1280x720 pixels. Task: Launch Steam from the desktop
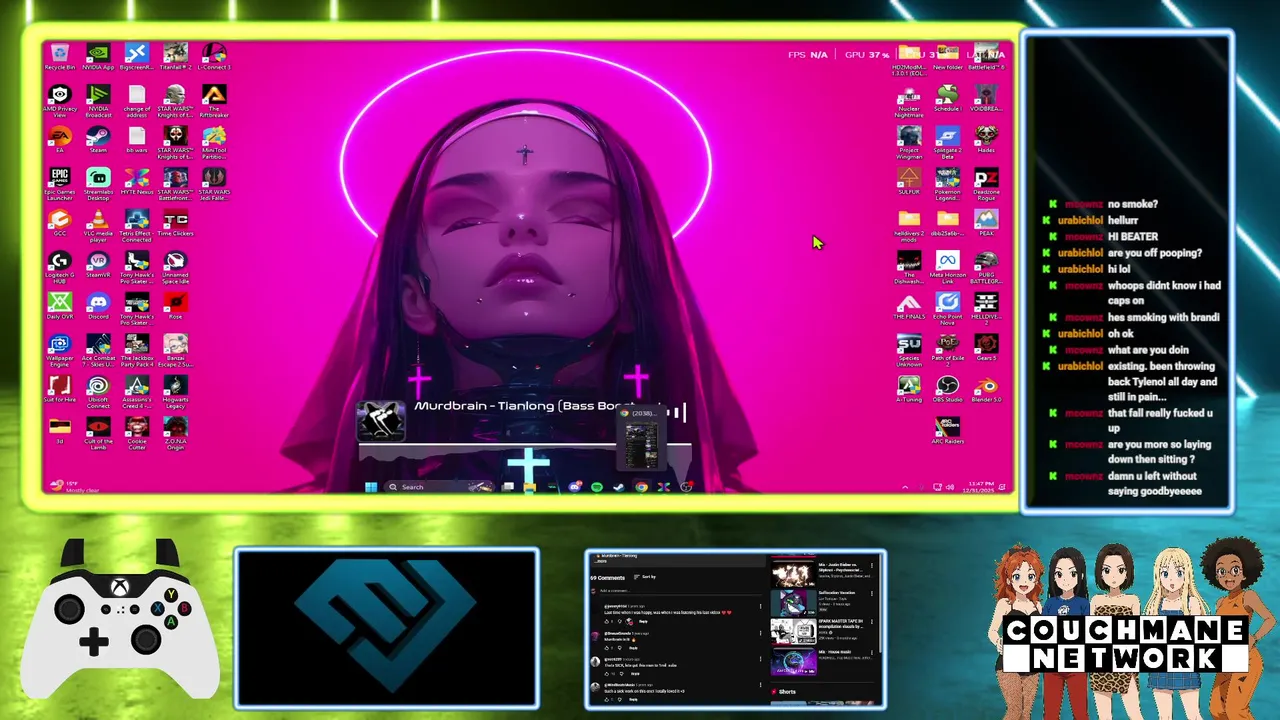pos(98,139)
